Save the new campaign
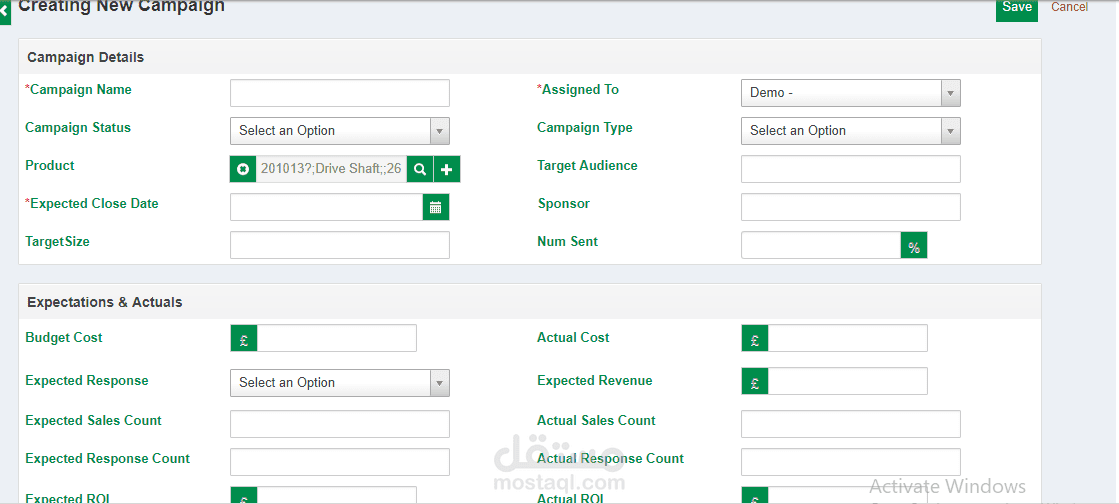The width and height of the screenshot is (1119, 504). (x=1017, y=9)
